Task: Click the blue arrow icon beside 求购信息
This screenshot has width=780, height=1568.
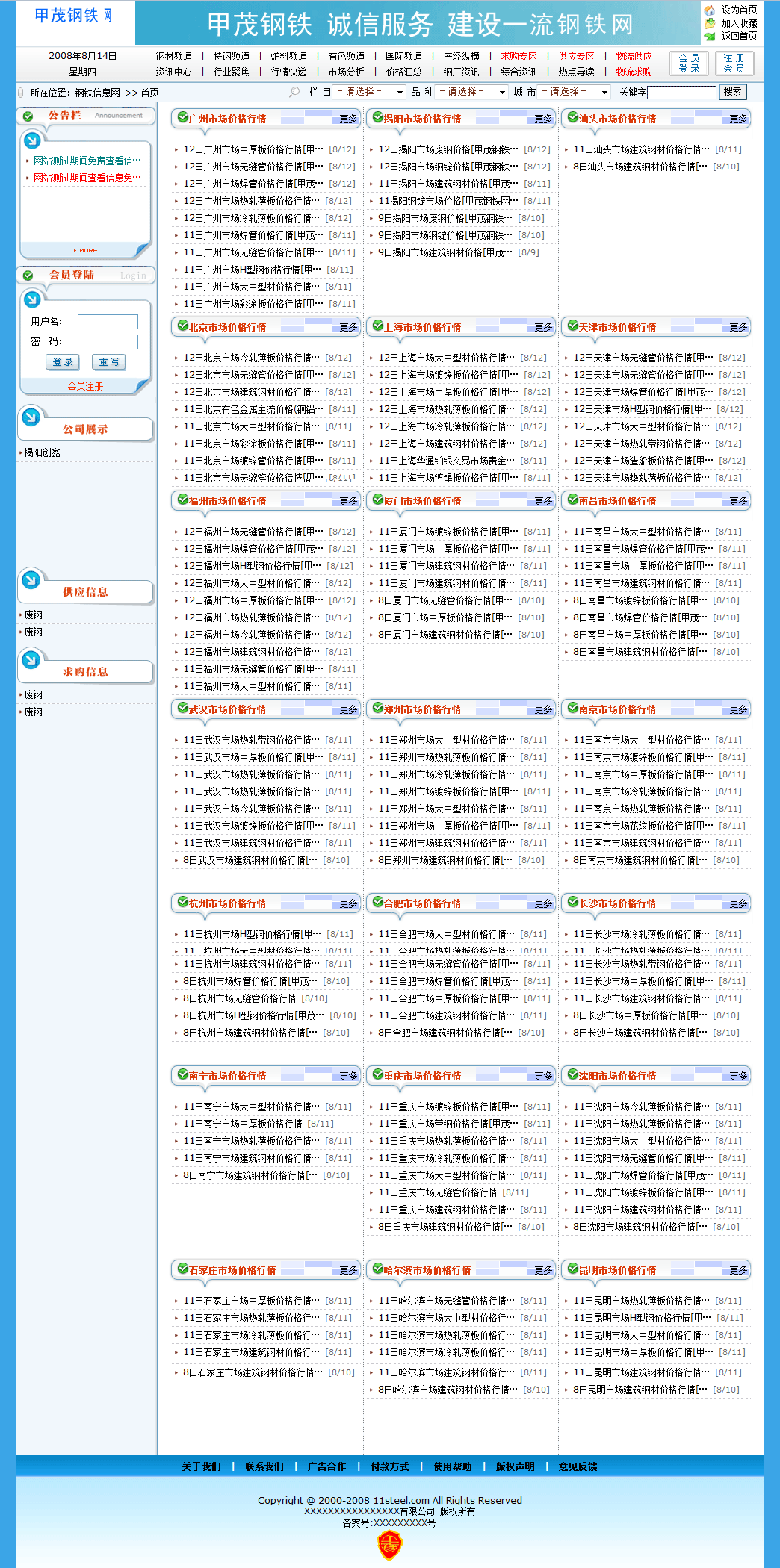Action: (31, 659)
